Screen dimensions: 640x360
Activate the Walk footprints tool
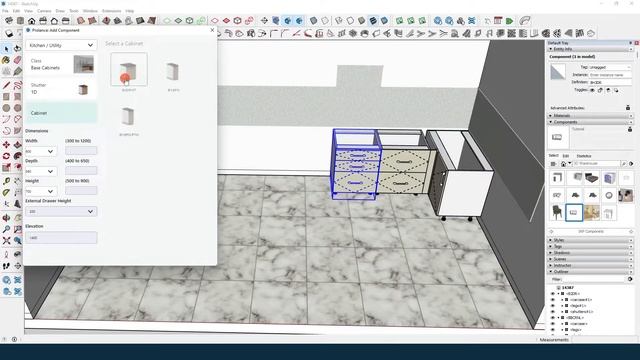[x=6, y=266]
